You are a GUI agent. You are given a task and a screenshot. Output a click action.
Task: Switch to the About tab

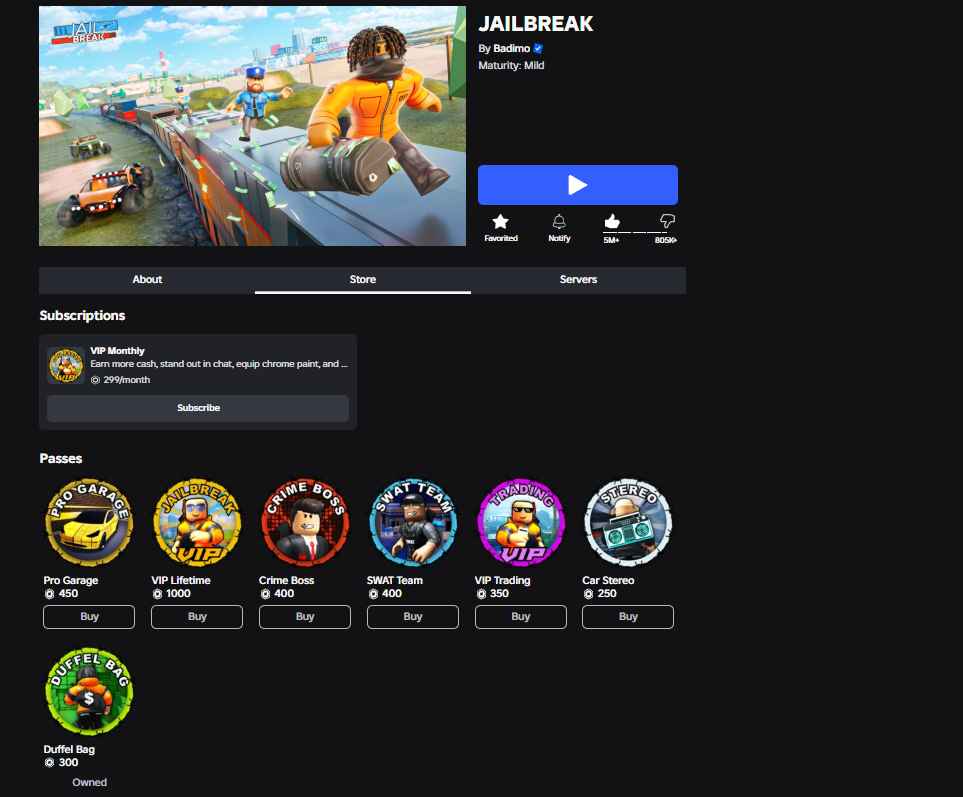pos(147,279)
